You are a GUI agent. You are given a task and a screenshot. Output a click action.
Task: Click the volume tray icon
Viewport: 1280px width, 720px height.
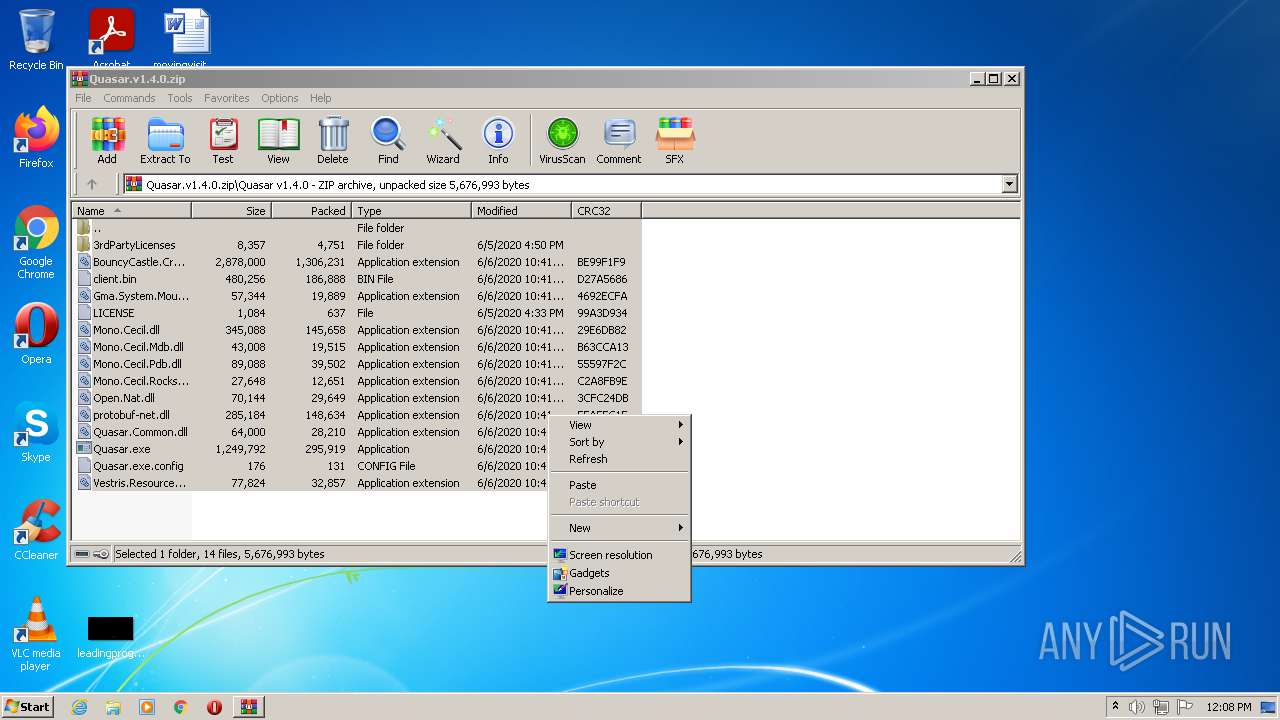coord(1137,707)
